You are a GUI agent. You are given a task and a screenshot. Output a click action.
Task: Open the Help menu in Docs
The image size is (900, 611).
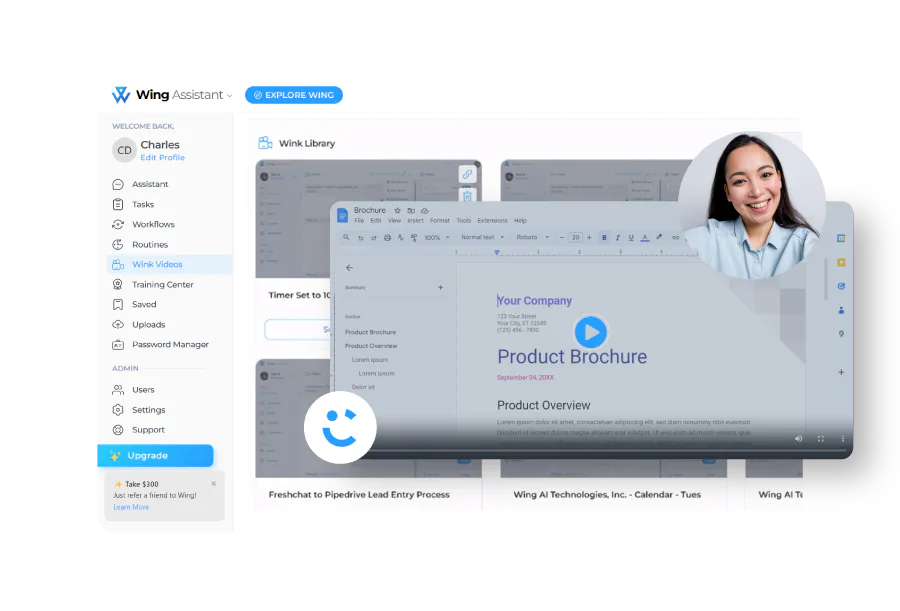[520, 221]
